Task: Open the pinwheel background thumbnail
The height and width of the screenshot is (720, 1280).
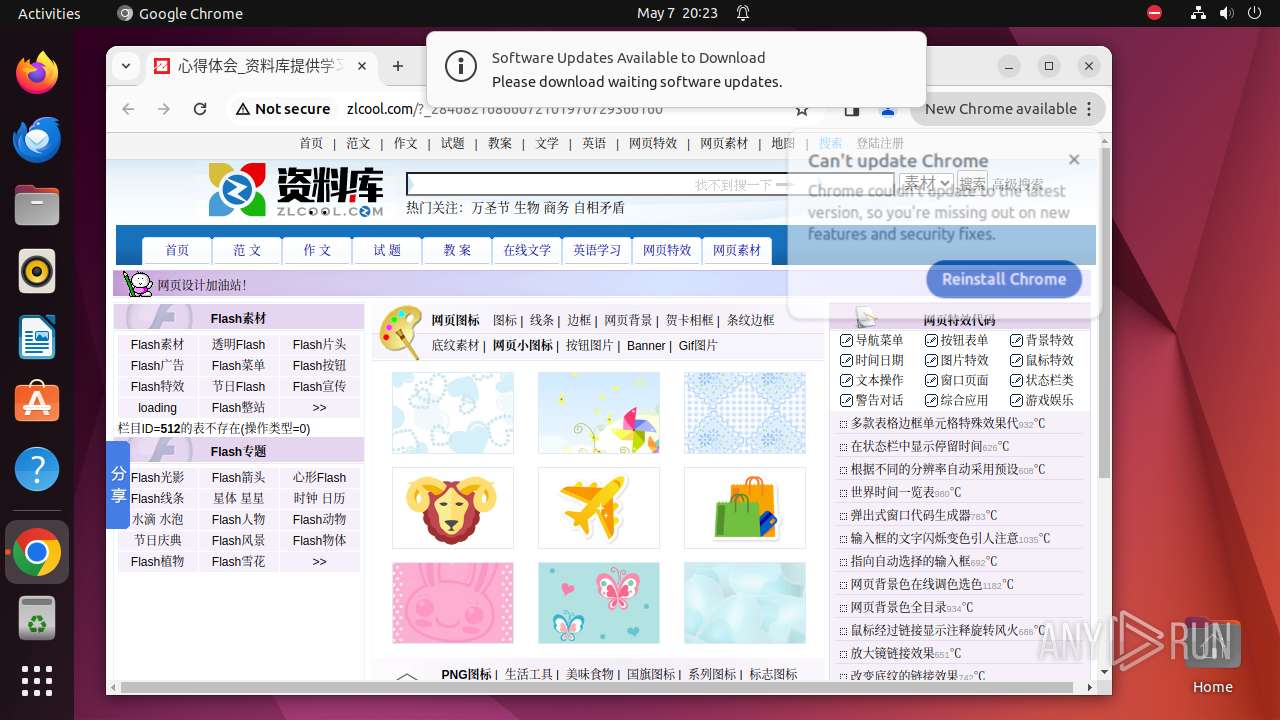Action: 598,413
